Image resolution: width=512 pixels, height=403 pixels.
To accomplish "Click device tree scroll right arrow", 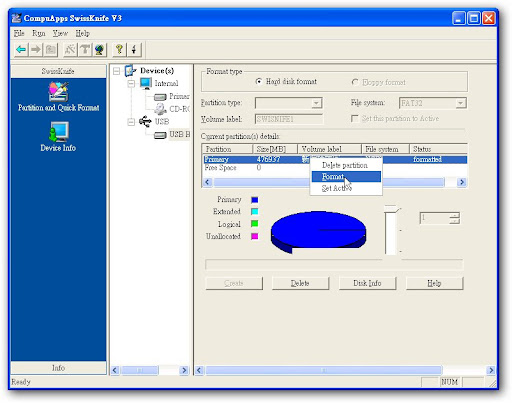I will (184, 370).
